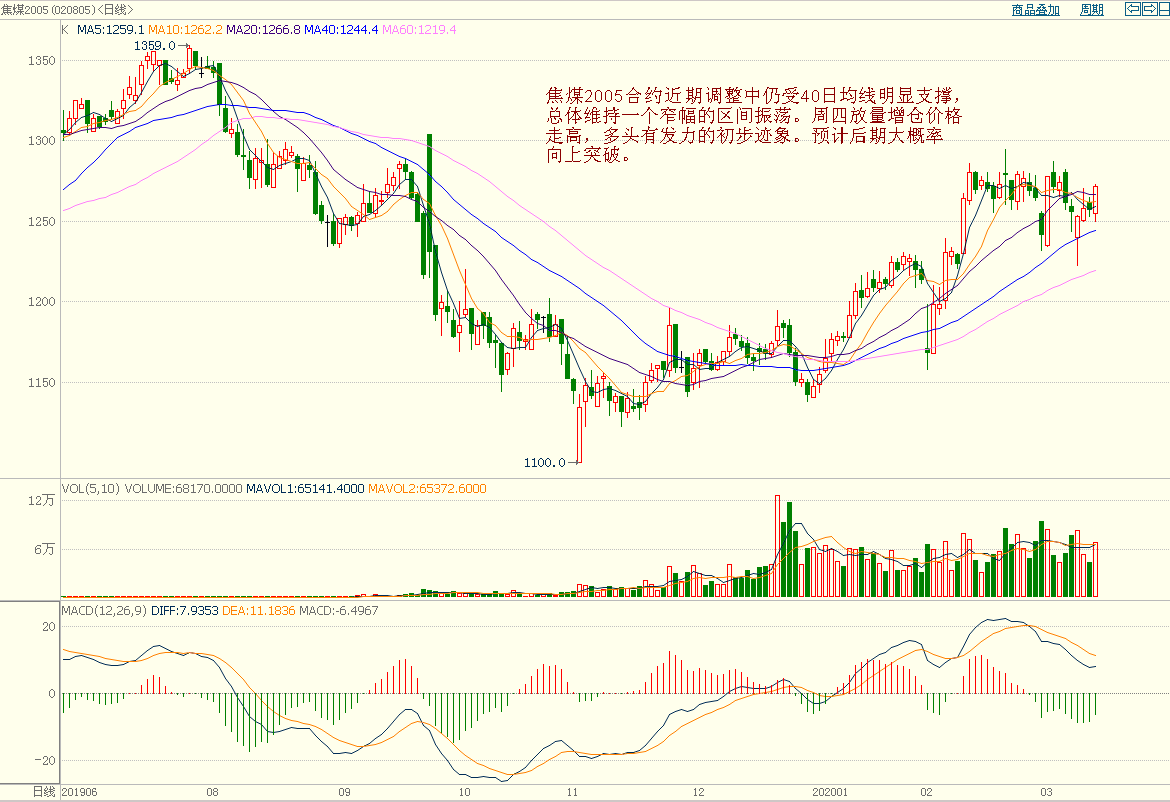
Task: Open the 商品叠加 overlay link
Action: (x=1035, y=10)
